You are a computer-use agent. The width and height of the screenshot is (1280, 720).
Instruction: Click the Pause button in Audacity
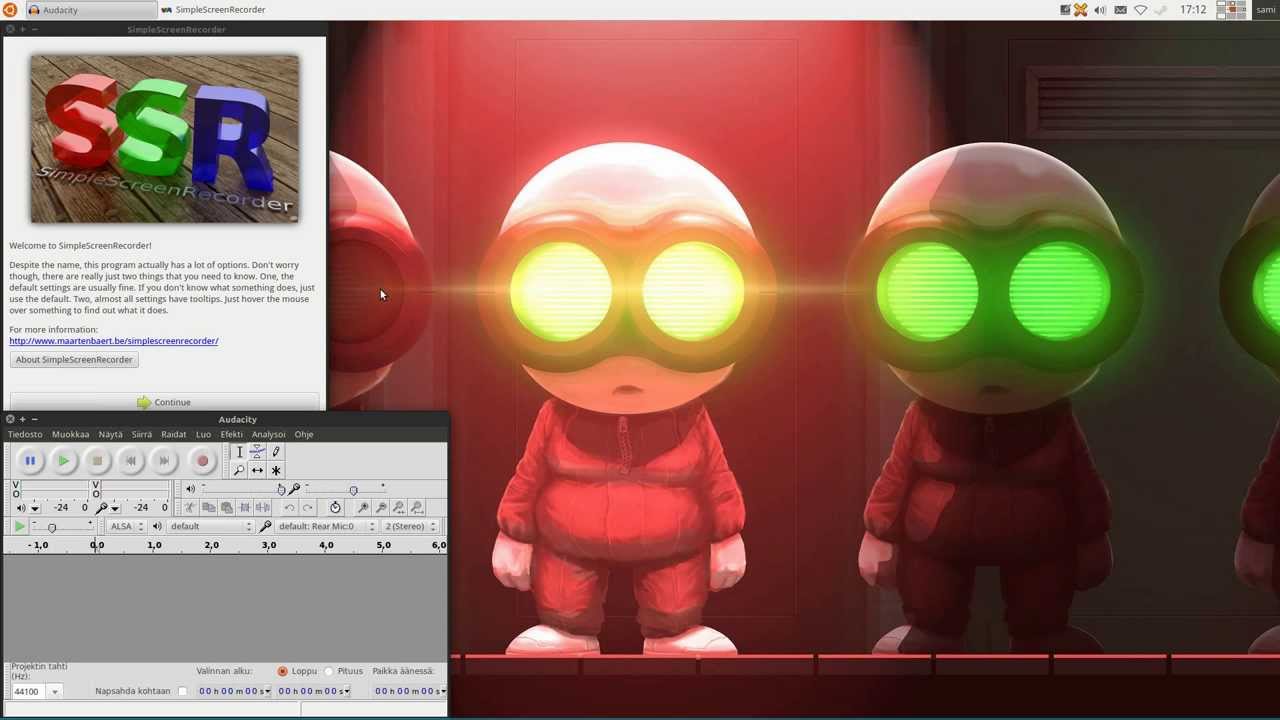coord(30,461)
